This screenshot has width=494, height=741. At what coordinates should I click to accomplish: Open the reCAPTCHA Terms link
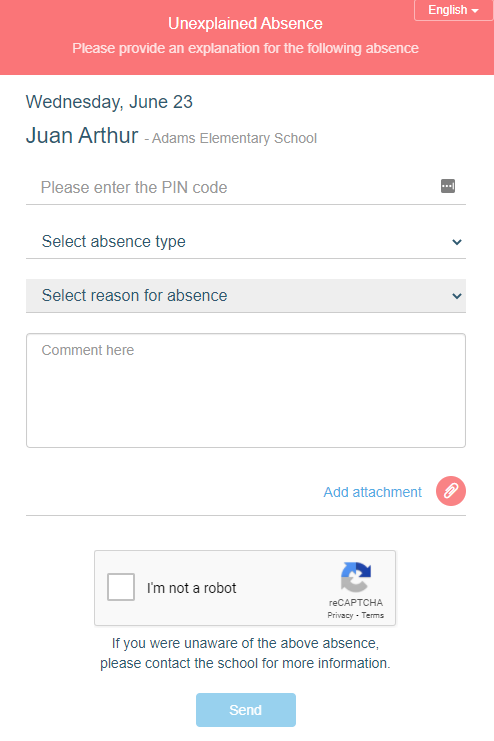click(373, 615)
